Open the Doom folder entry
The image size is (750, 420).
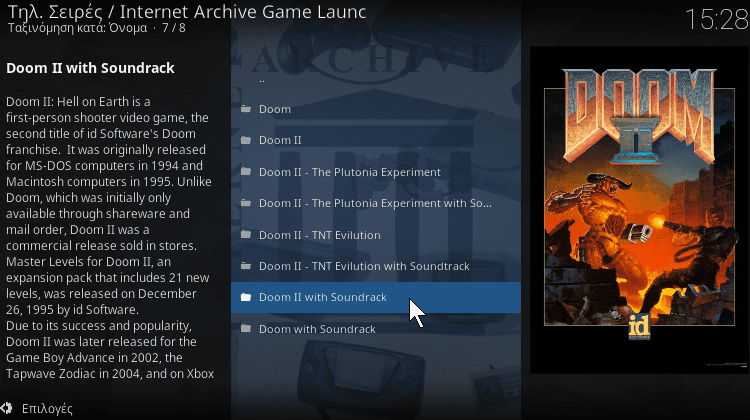[x=376, y=109]
